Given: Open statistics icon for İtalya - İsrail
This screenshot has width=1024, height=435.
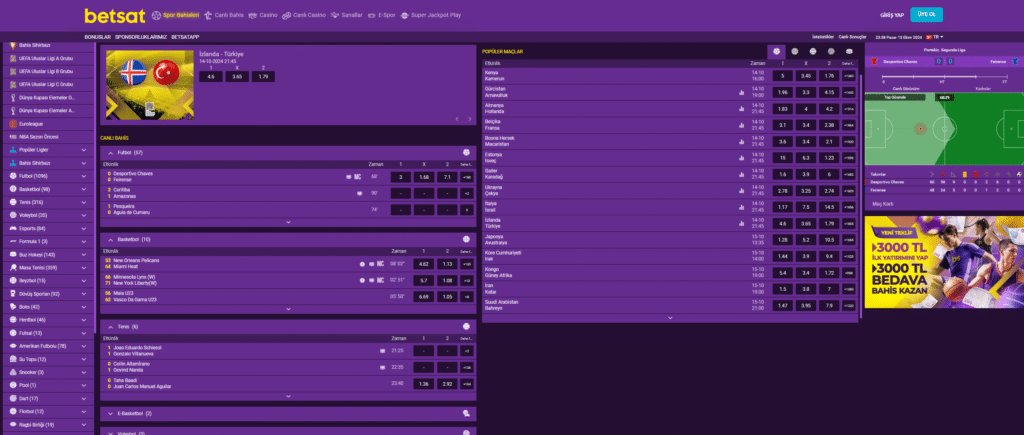Looking at the screenshot, I should click(741, 207).
